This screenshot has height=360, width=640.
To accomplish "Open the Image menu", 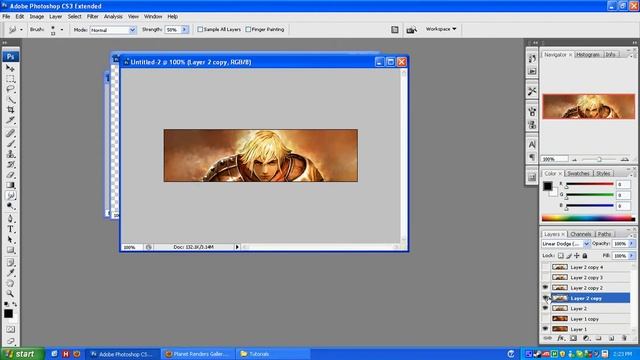I will coord(36,16).
